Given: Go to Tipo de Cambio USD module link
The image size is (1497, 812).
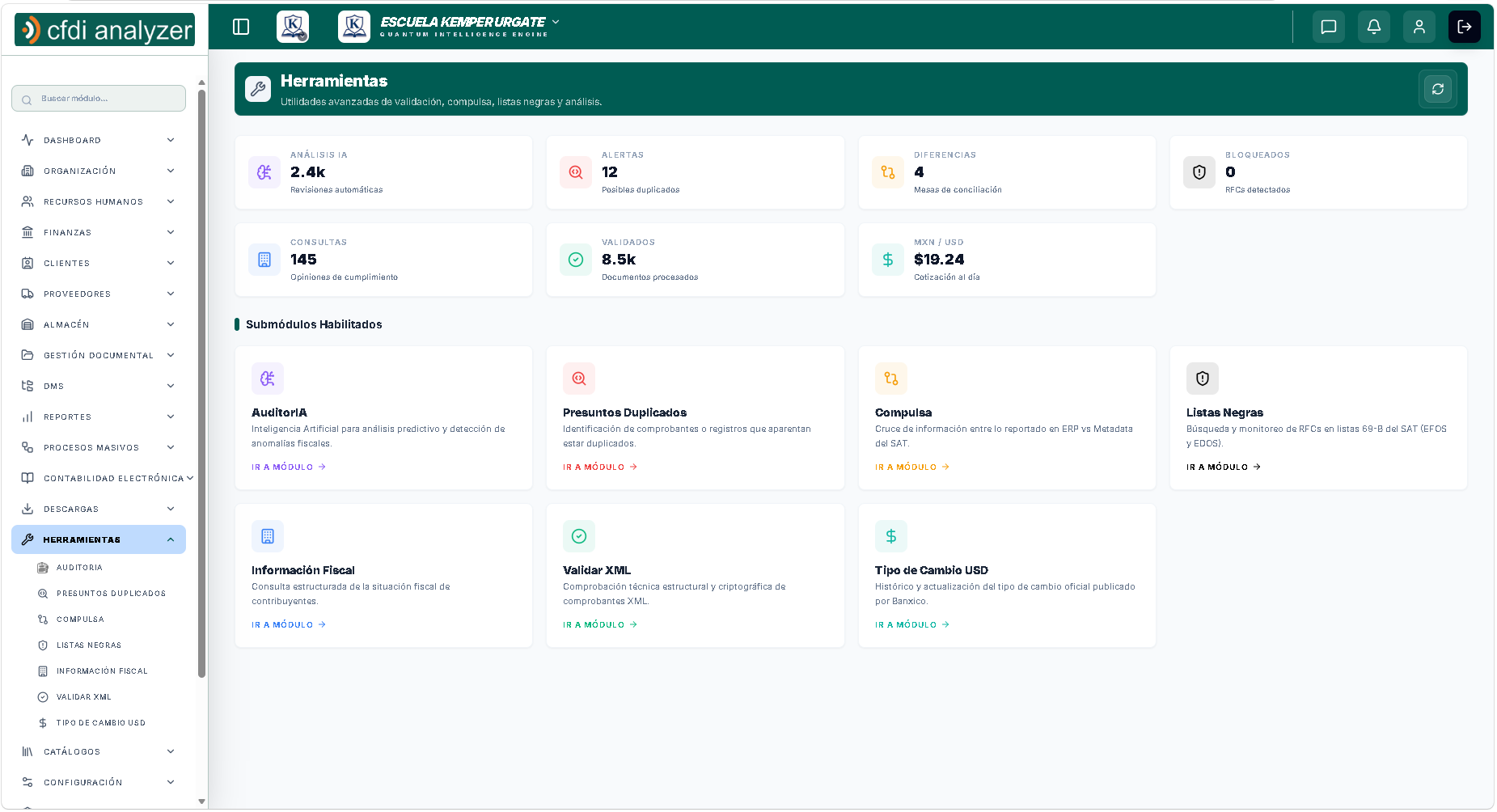Looking at the screenshot, I should pos(912,624).
